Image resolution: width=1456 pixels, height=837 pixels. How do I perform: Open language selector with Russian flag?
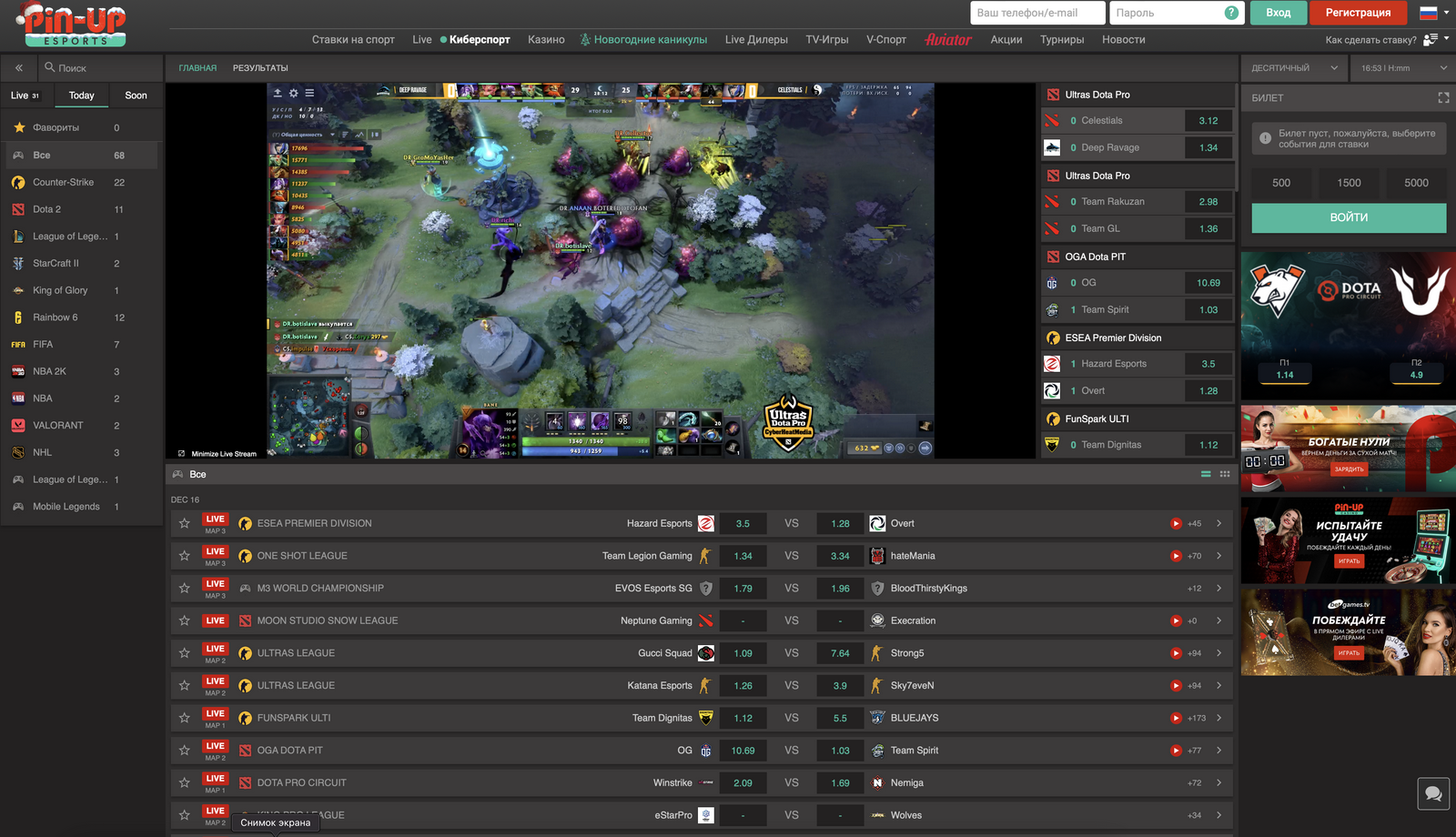point(1433,13)
